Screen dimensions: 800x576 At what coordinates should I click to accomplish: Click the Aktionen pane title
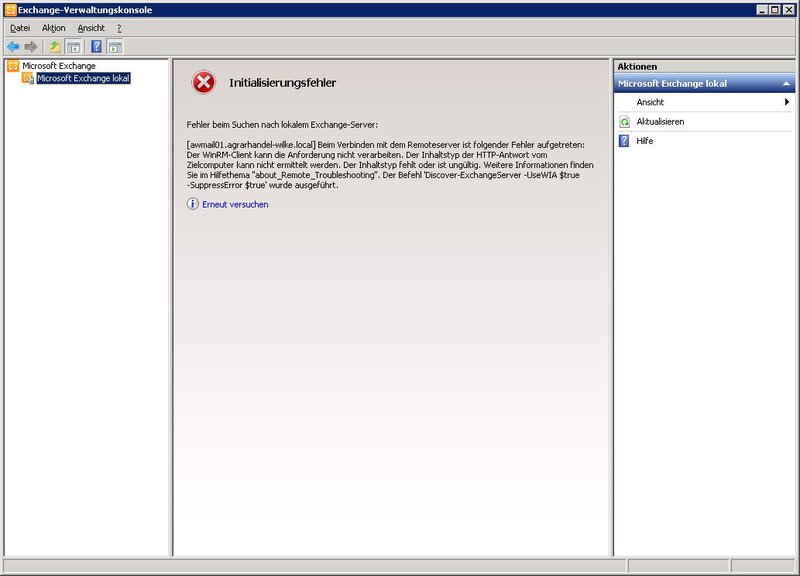click(637, 66)
